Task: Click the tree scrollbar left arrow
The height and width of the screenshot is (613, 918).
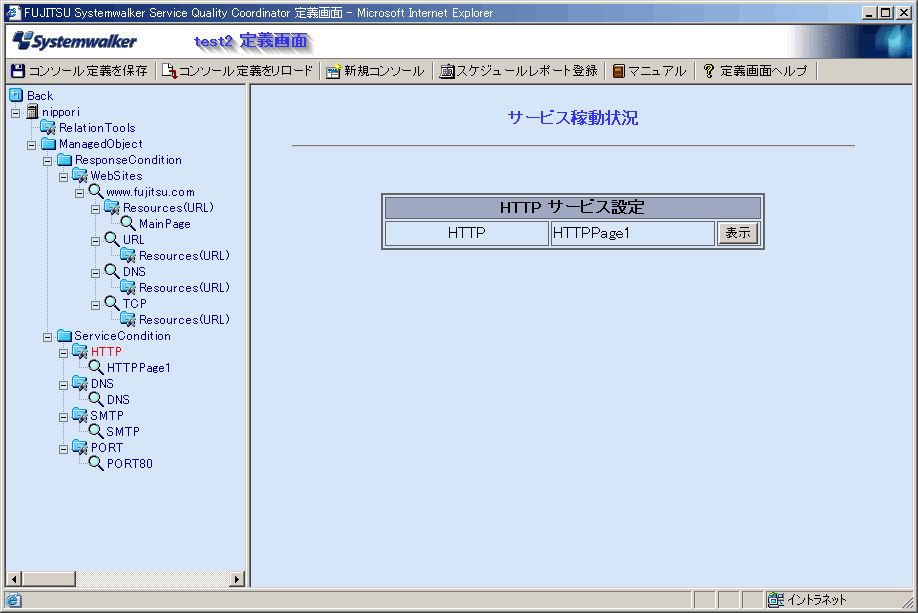Action: click(14, 579)
